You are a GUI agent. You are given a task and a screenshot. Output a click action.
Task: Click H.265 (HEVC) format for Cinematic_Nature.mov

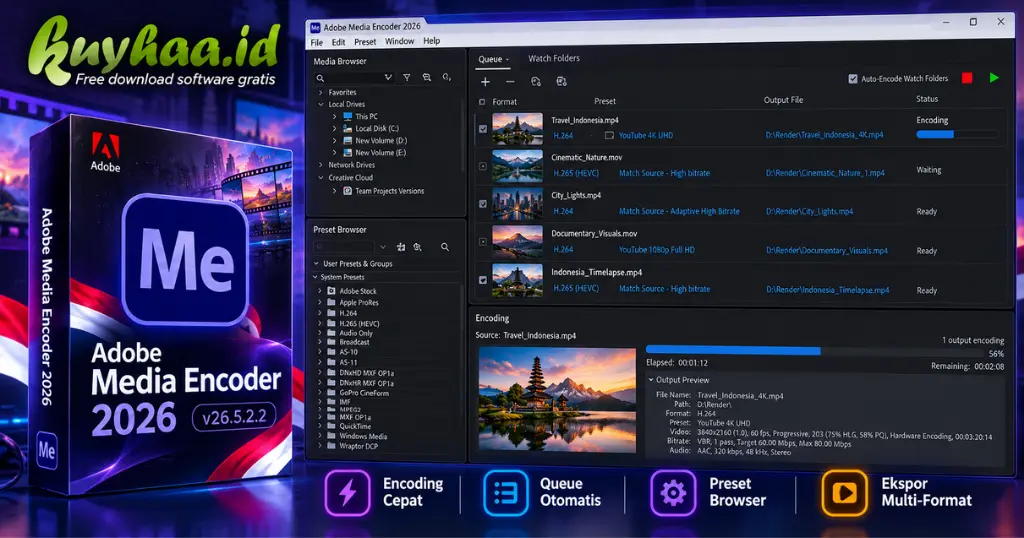pyautogui.click(x=576, y=173)
